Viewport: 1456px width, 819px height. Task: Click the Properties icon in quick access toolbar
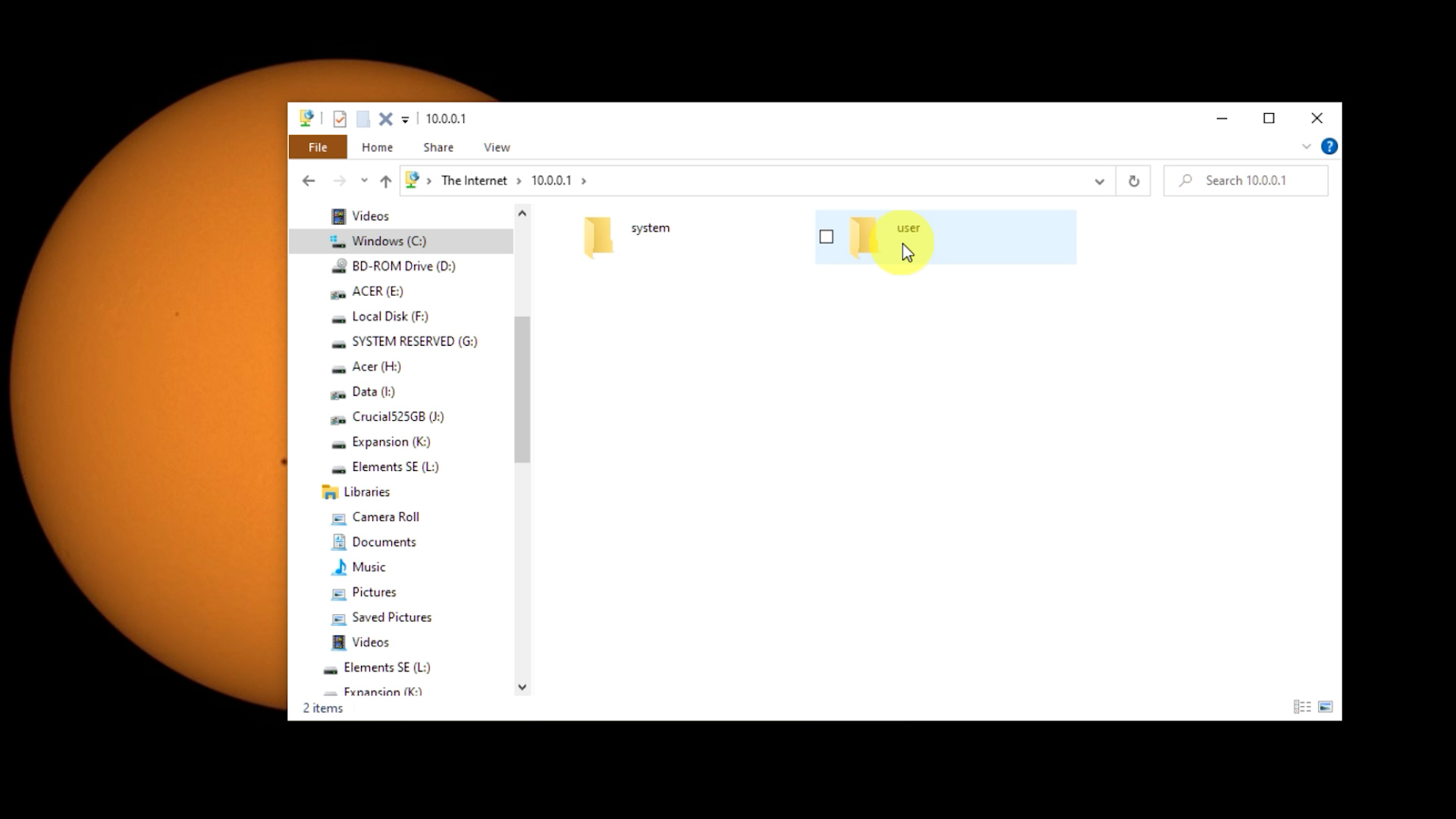tap(340, 118)
